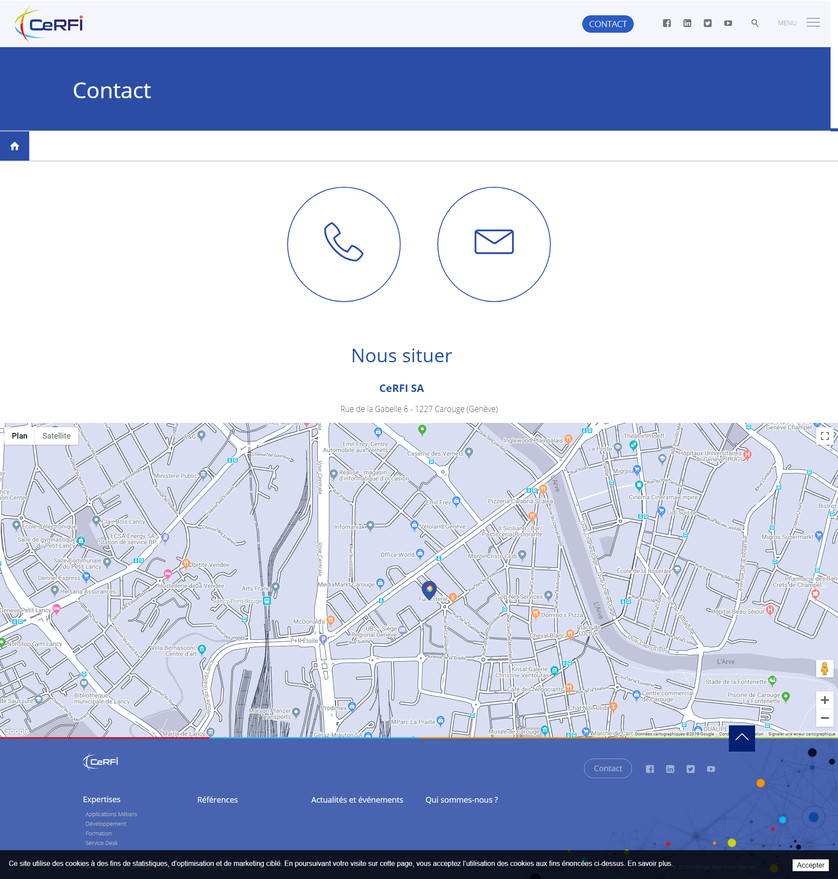Open Qui sommes-nous ? footer link

tap(461, 800)
